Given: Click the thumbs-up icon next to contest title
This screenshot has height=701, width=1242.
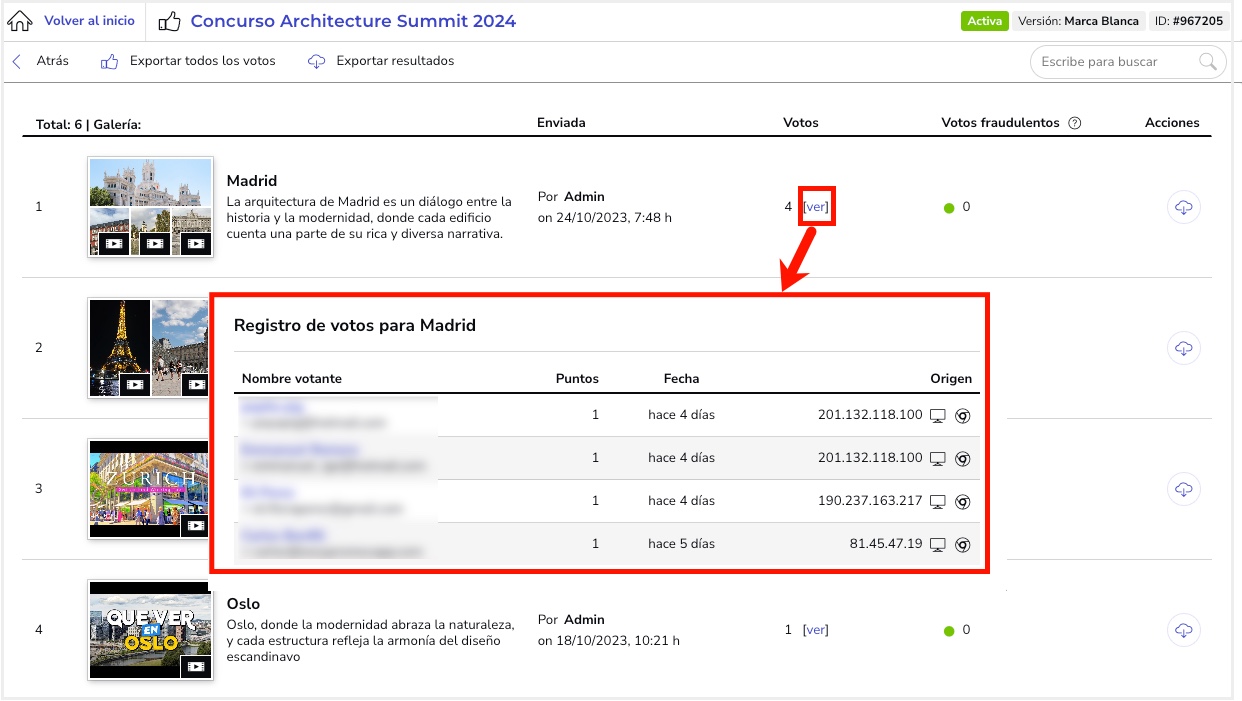Looking at the screenshot, I should pyautogui.click(x=170, y=21).
